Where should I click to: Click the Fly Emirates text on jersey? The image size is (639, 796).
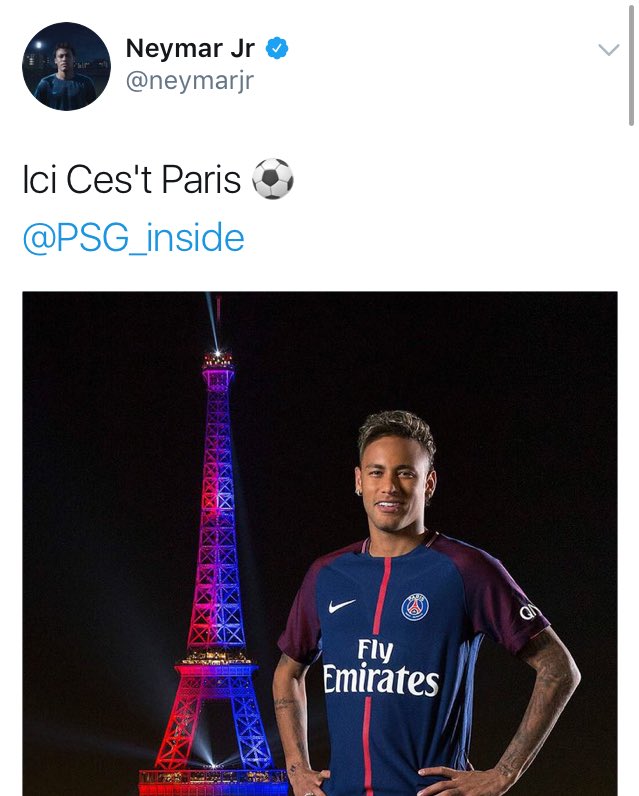point(381,667)
